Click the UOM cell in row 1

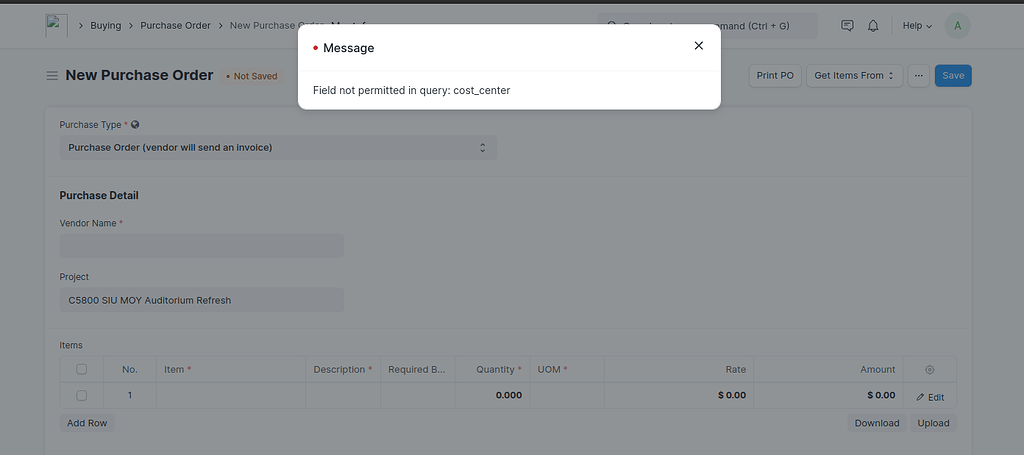[x=567, y=396]
